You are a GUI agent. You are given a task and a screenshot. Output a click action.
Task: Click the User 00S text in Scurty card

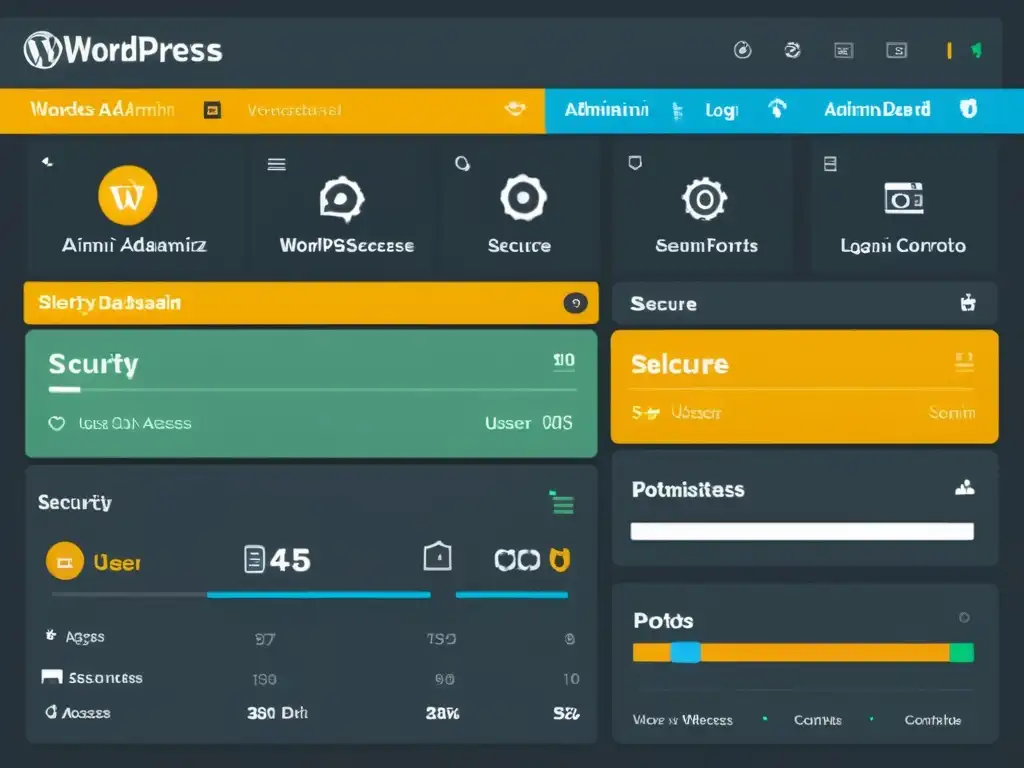(528, 423)
